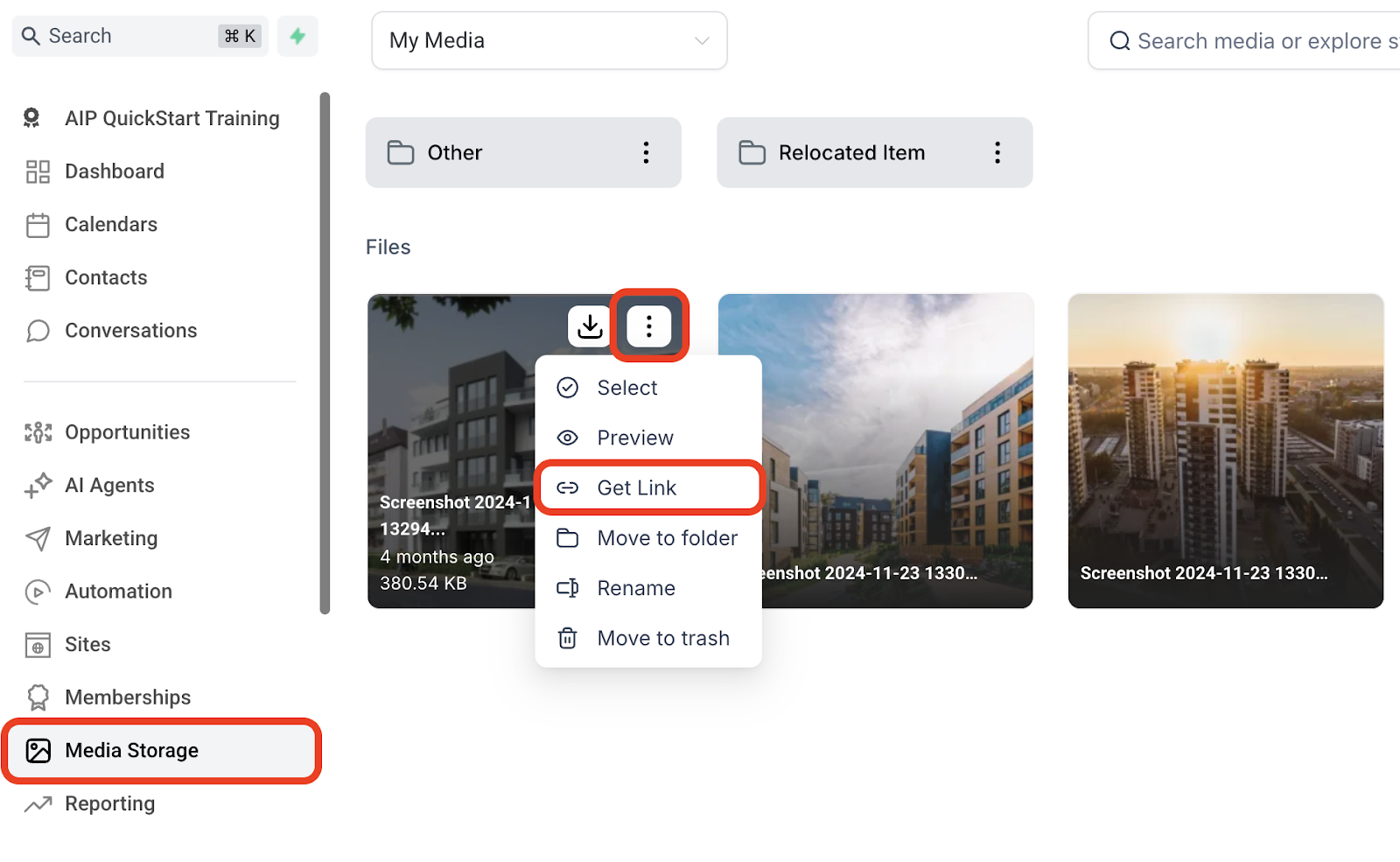Click the Conversations chat bubble icon
This screenshot has height=862, width=1400.
click(x=38, y=331)
